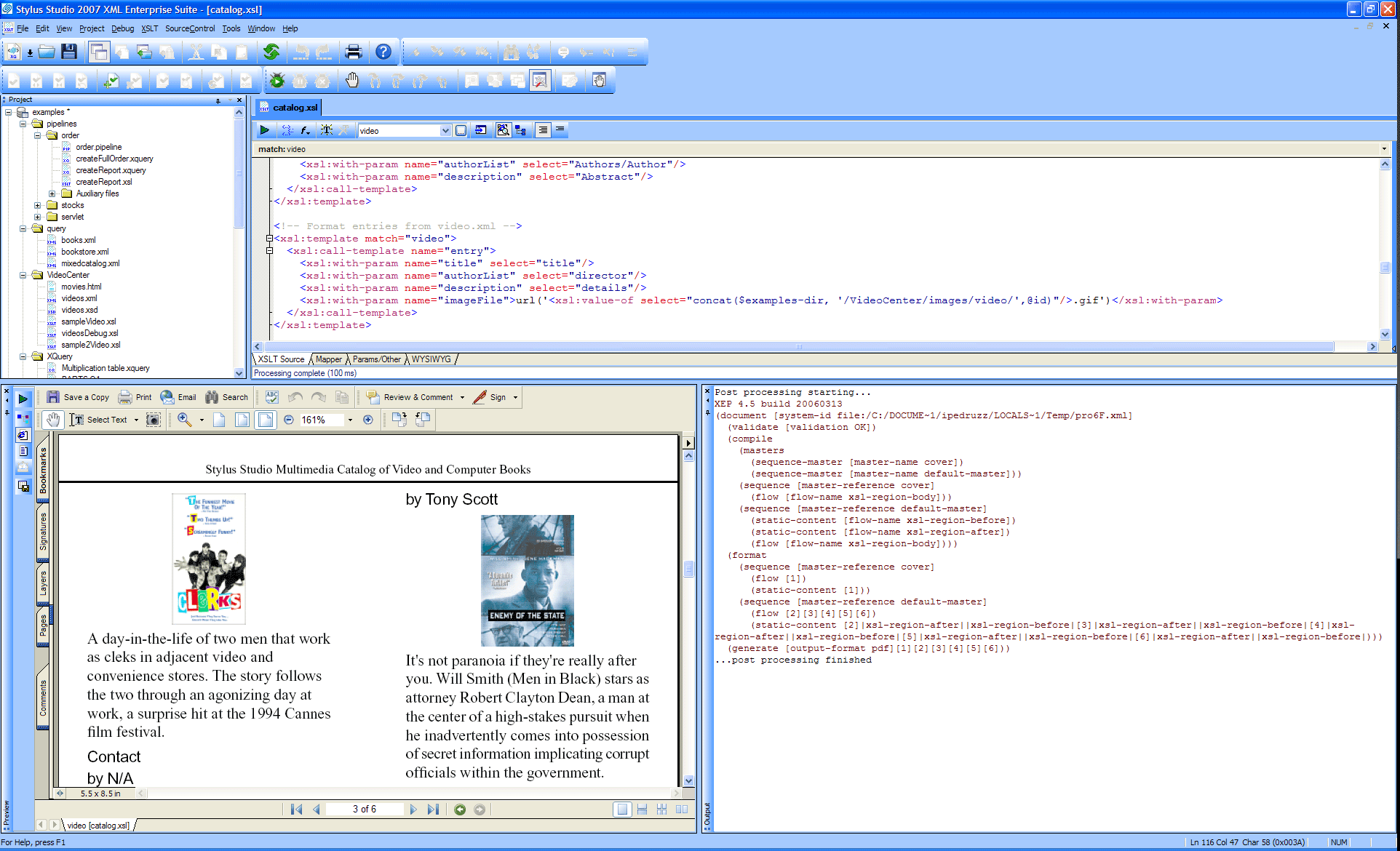1400x851 pixels.
Task: Toggle the Bookmarks side panel
Action: point(43,471)
